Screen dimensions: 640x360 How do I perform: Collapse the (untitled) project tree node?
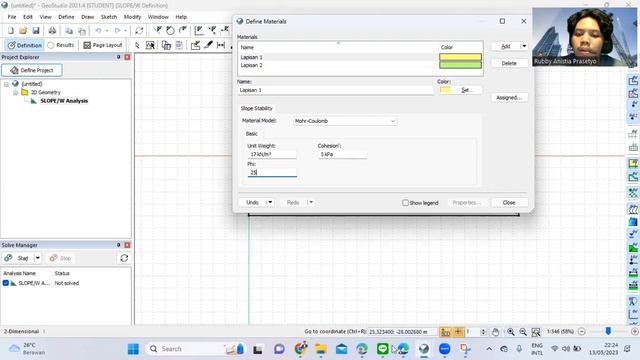pos(7,84)
